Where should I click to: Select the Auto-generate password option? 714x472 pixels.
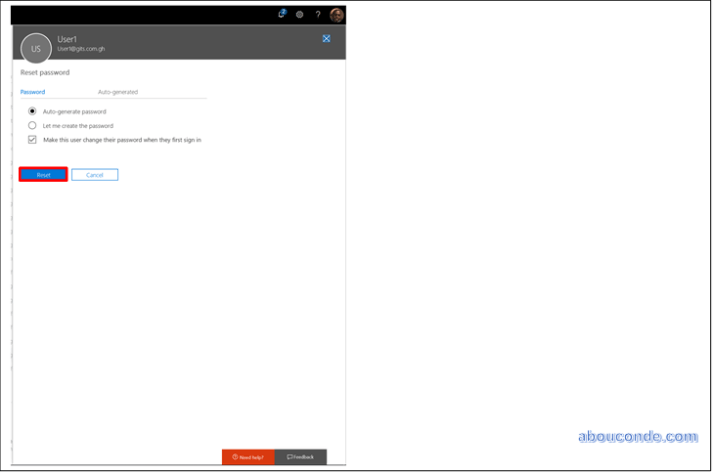(33, 111)
